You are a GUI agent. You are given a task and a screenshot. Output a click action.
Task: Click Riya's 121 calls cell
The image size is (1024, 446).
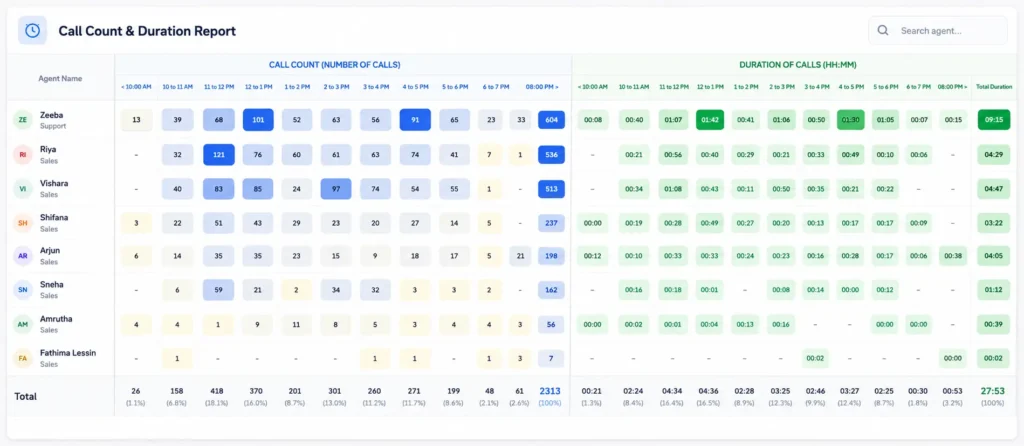pos(218,155)
